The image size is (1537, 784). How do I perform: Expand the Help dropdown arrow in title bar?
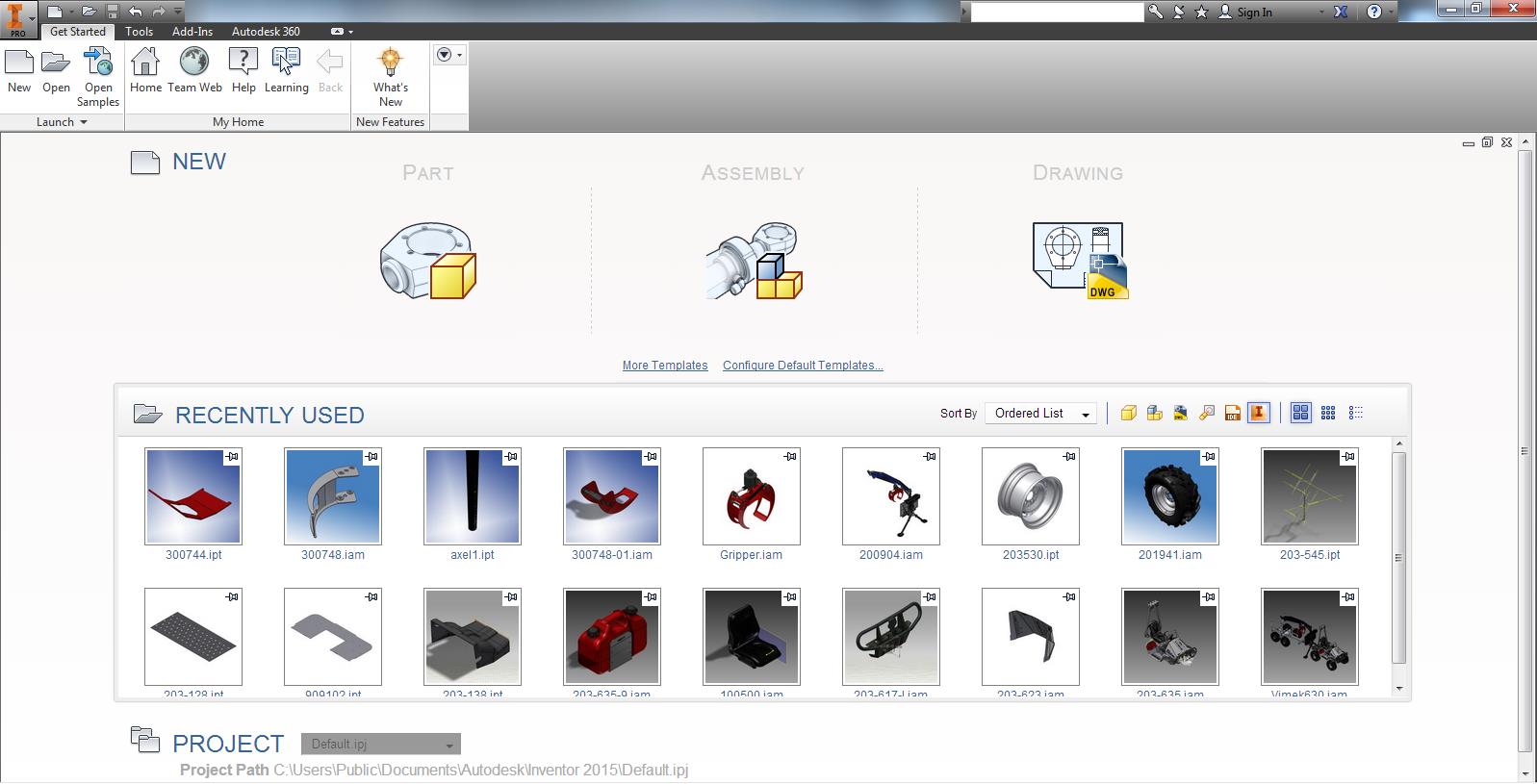(x=1393, y=13)
